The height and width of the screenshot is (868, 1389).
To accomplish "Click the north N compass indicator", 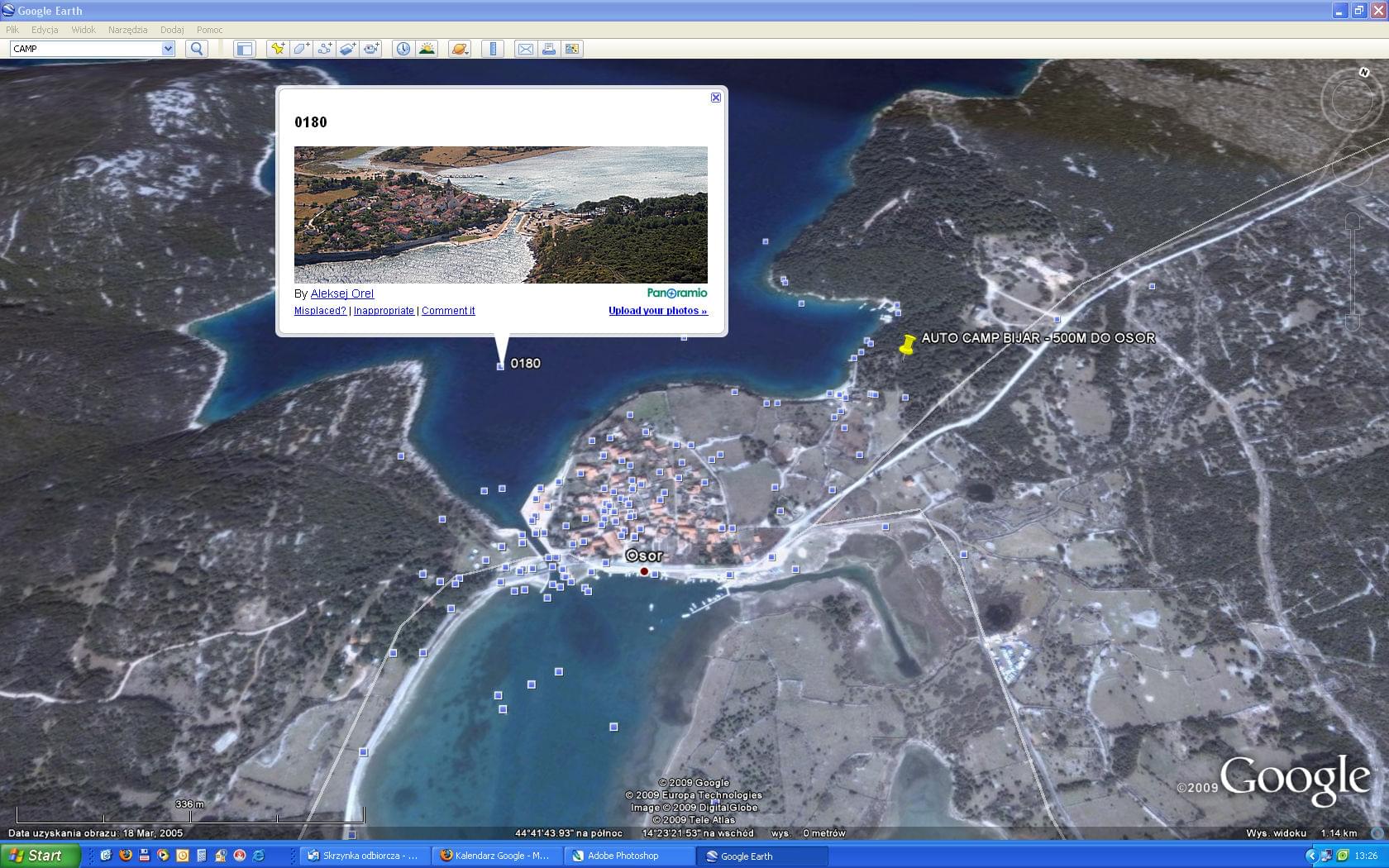I will tap(1364, 72).
